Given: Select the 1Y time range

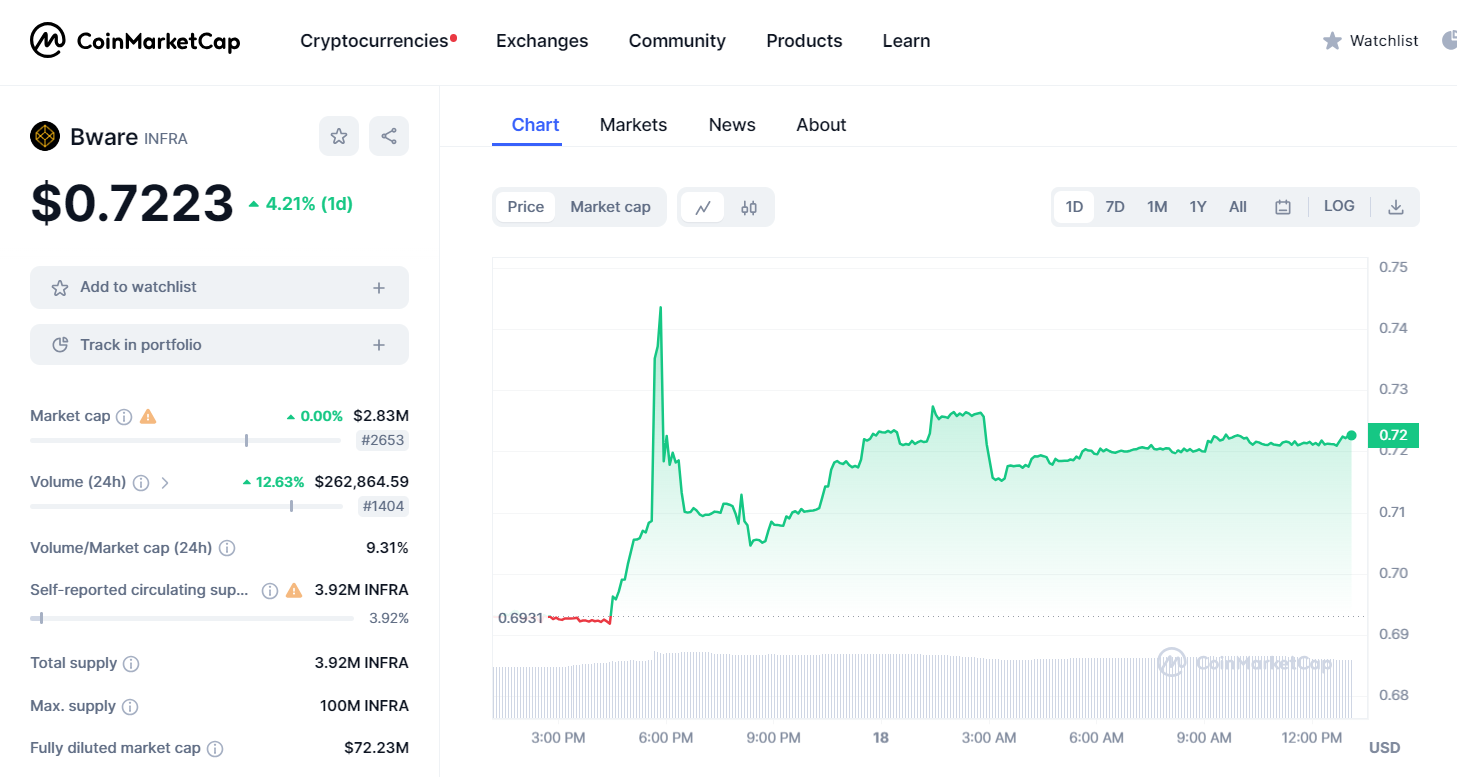Looking at the screenshot, I should pyautogui.click(x=1198, y=207).
